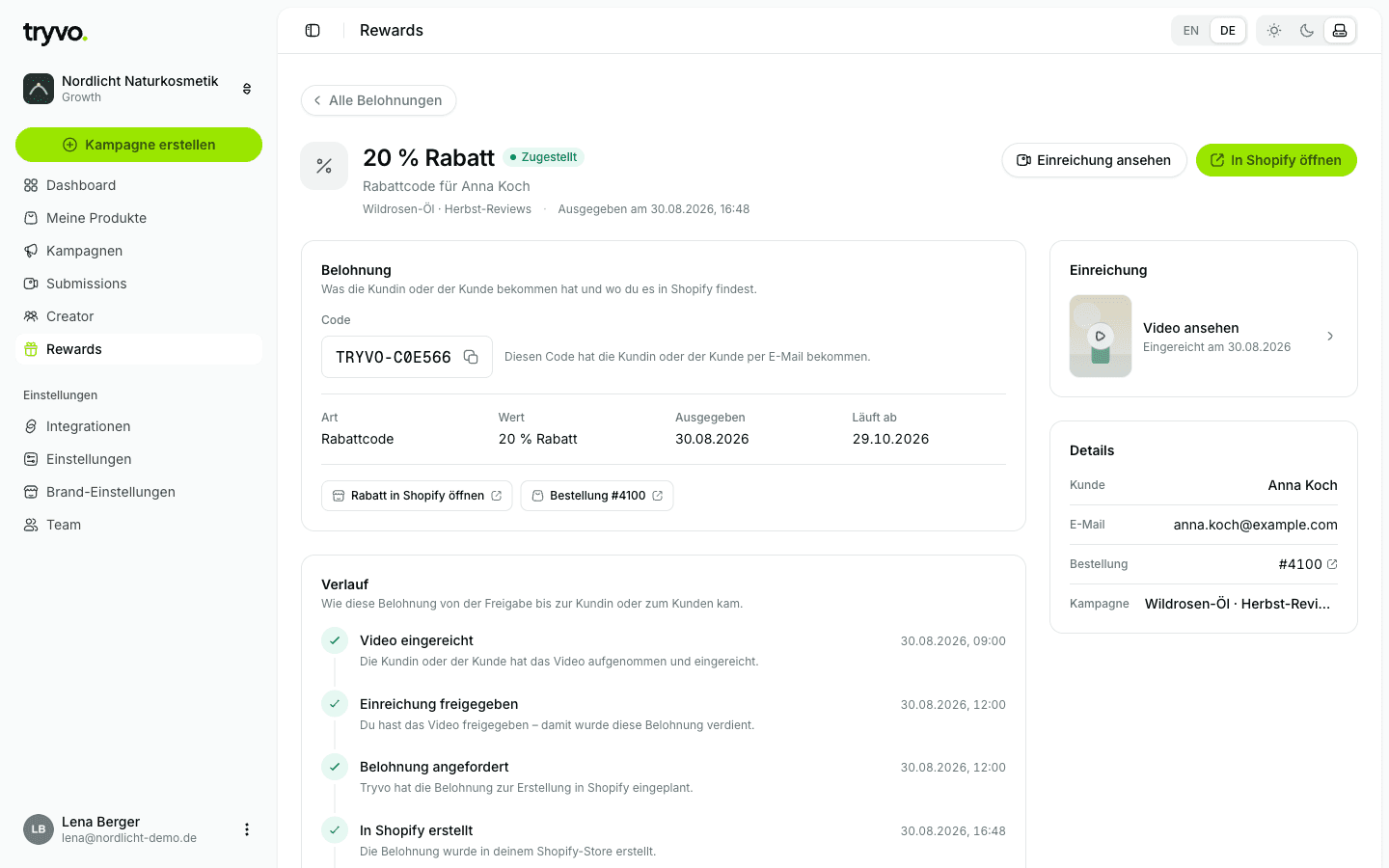This screenshot has height=868, width=1389.
Task: Open Team in sidebar
Action: [x=139, y=525]
